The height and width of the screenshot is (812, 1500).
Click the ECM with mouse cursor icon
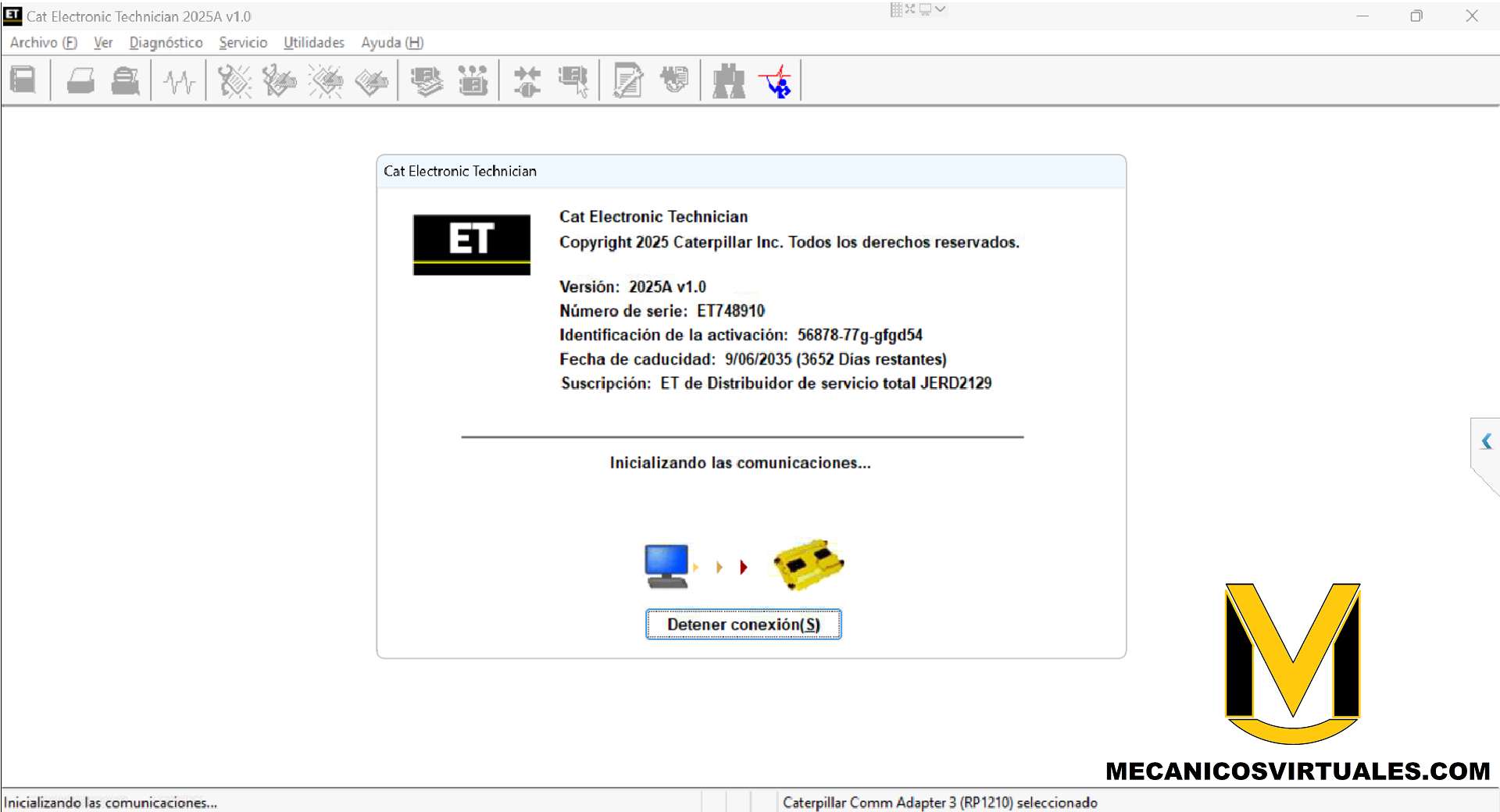click(x=573, y=81)
